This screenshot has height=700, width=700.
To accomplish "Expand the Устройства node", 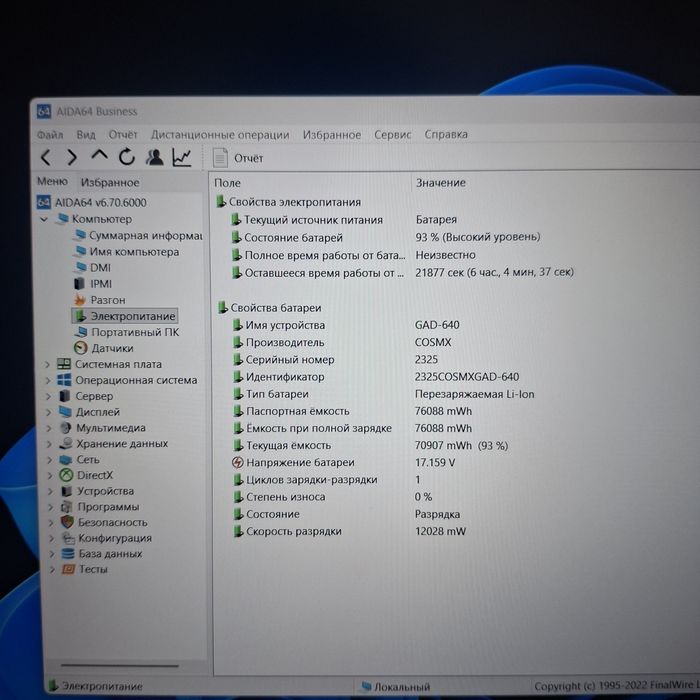I will click(x=50, y=491).
